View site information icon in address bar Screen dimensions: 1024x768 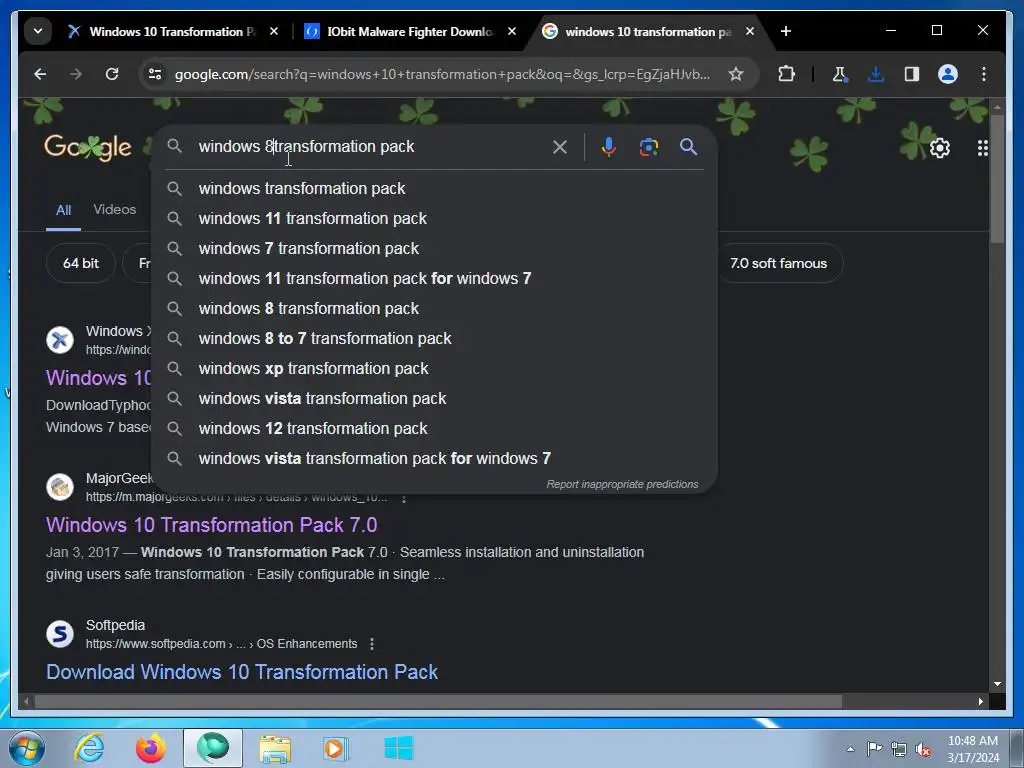click(x=155, y=74)
